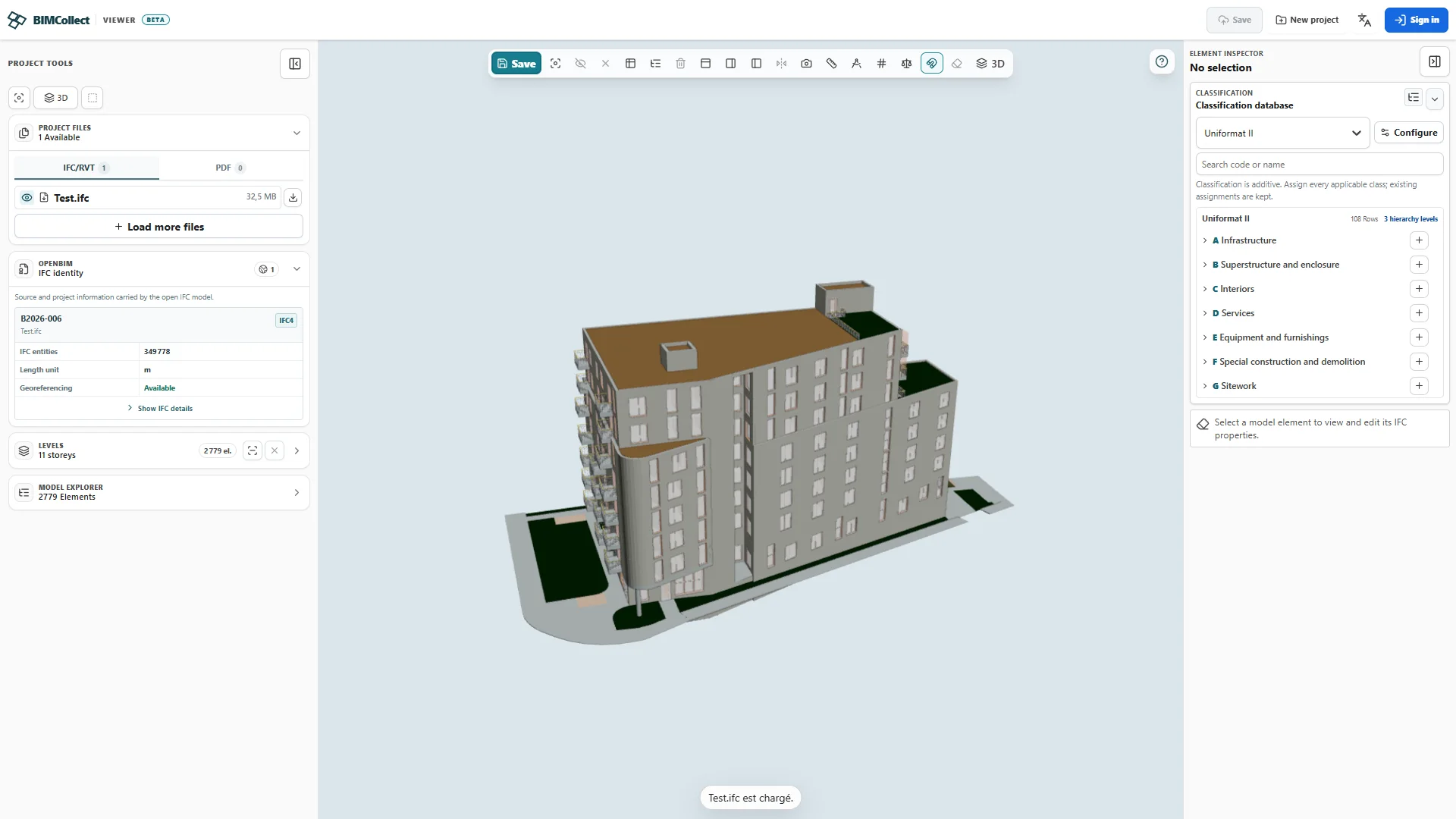Expand the Levels section
Viewport: 1456px width, 819px height.
pyautogui.click(x=297, y=450)
